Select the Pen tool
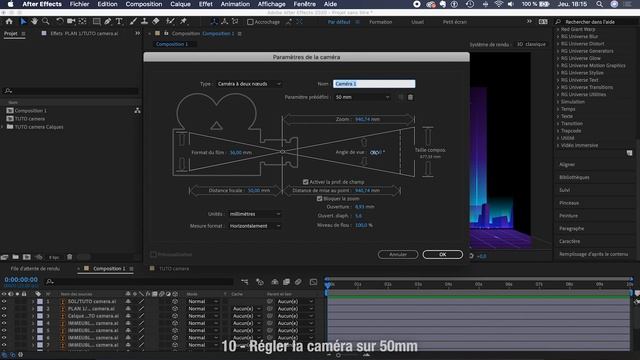The width and height of the screenshot is (640, 360). click(108, 21)
